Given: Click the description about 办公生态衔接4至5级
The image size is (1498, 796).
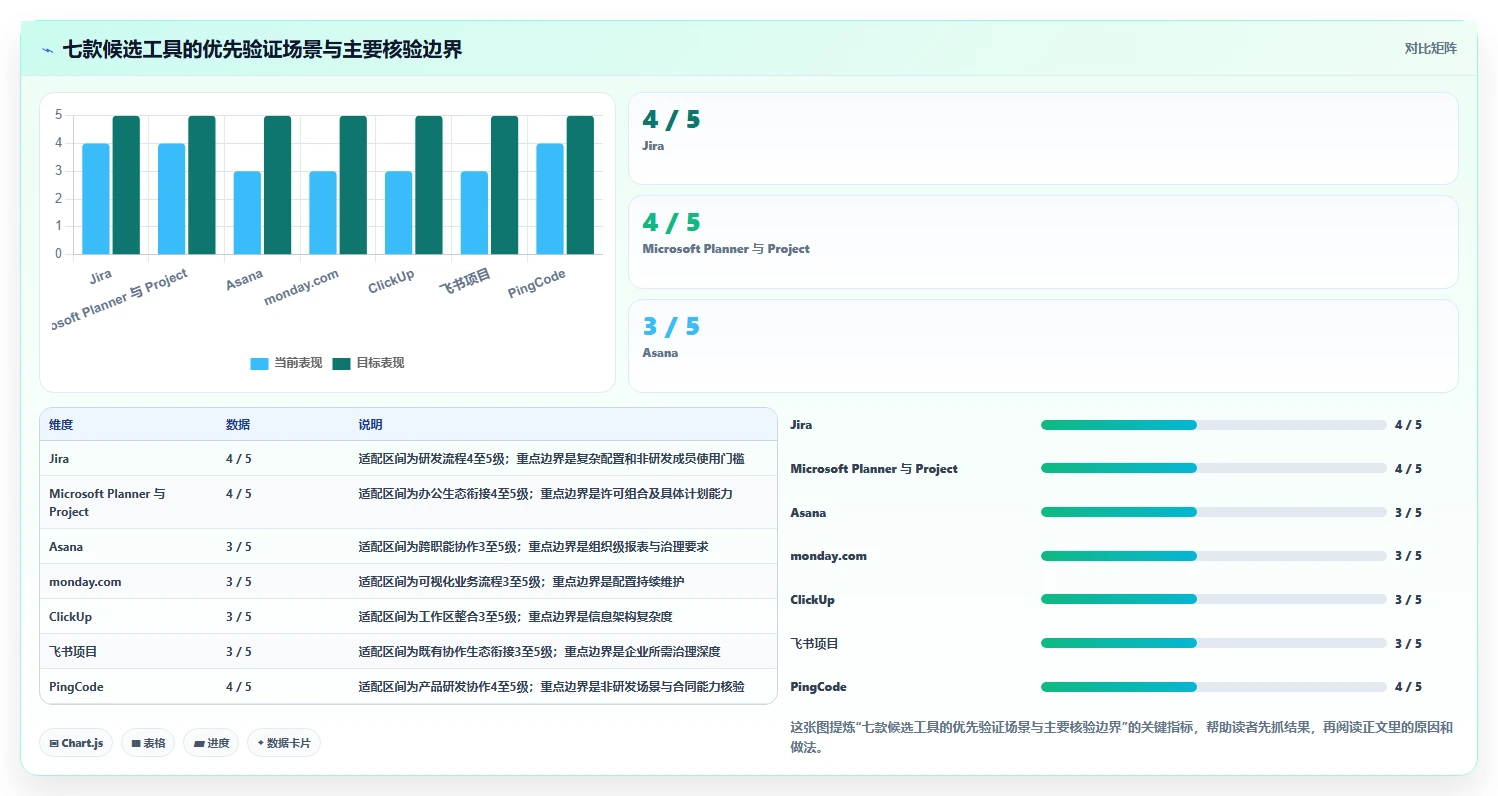Looking at the screenshot, I should [x=545, y=494].
